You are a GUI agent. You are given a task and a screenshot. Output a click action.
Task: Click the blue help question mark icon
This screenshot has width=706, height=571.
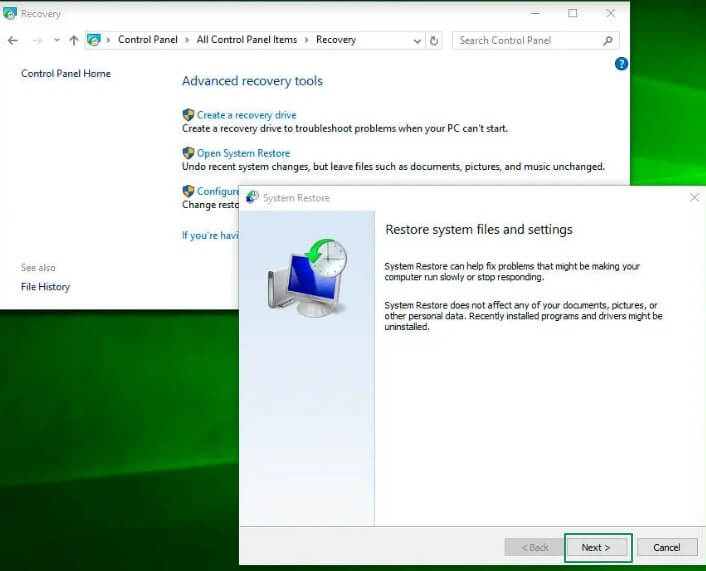pyautogui.click(x=621, y=64)
